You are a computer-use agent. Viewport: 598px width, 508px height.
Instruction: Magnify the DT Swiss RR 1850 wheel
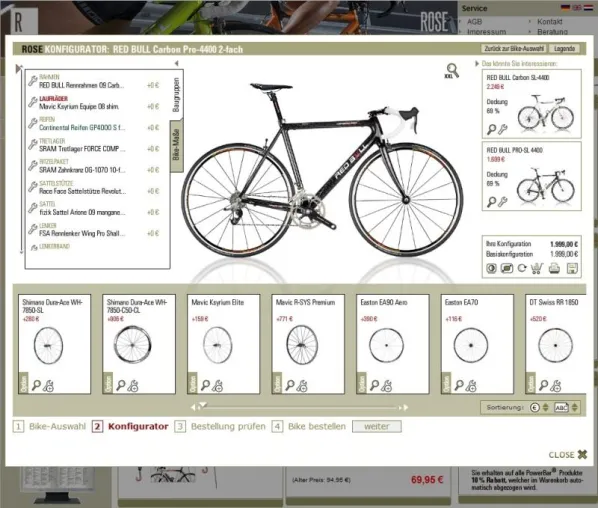[544, 386]
